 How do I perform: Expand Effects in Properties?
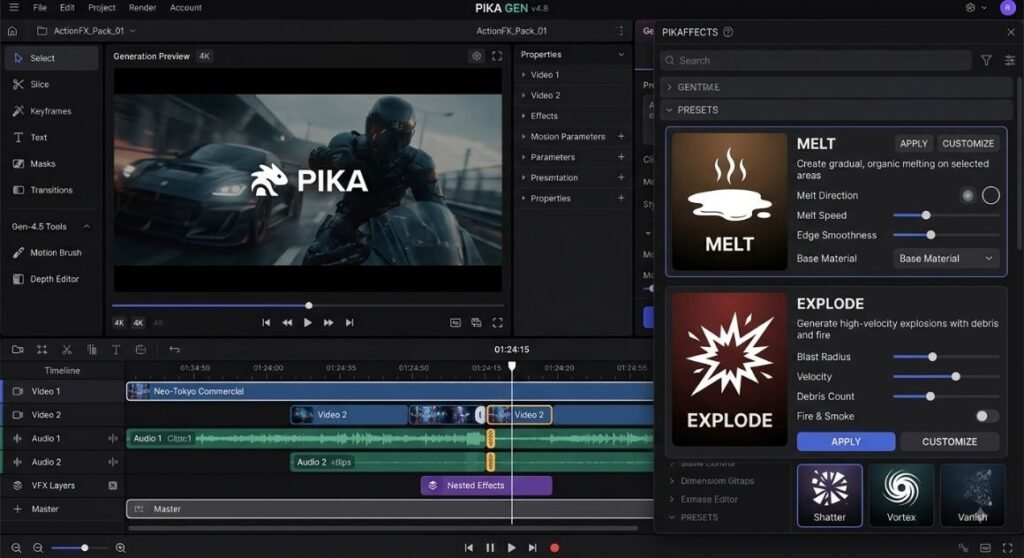(x=572, y=116)
